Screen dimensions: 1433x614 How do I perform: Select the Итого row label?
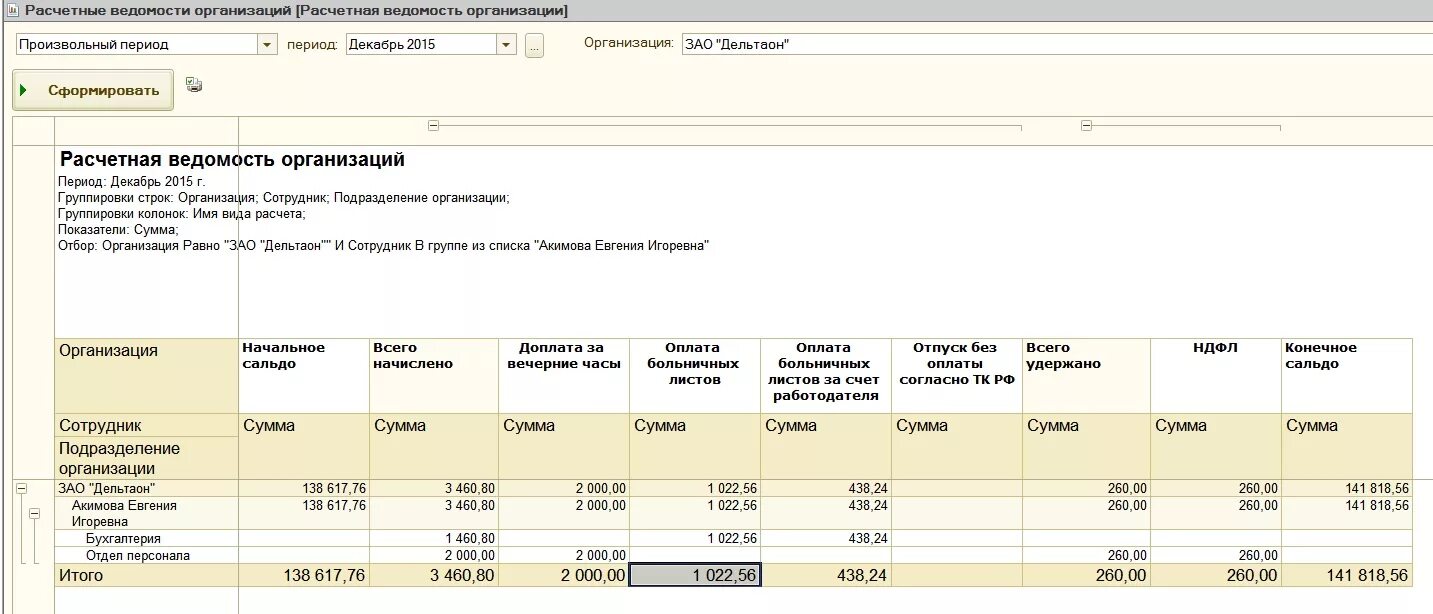(x=147, y=575)
